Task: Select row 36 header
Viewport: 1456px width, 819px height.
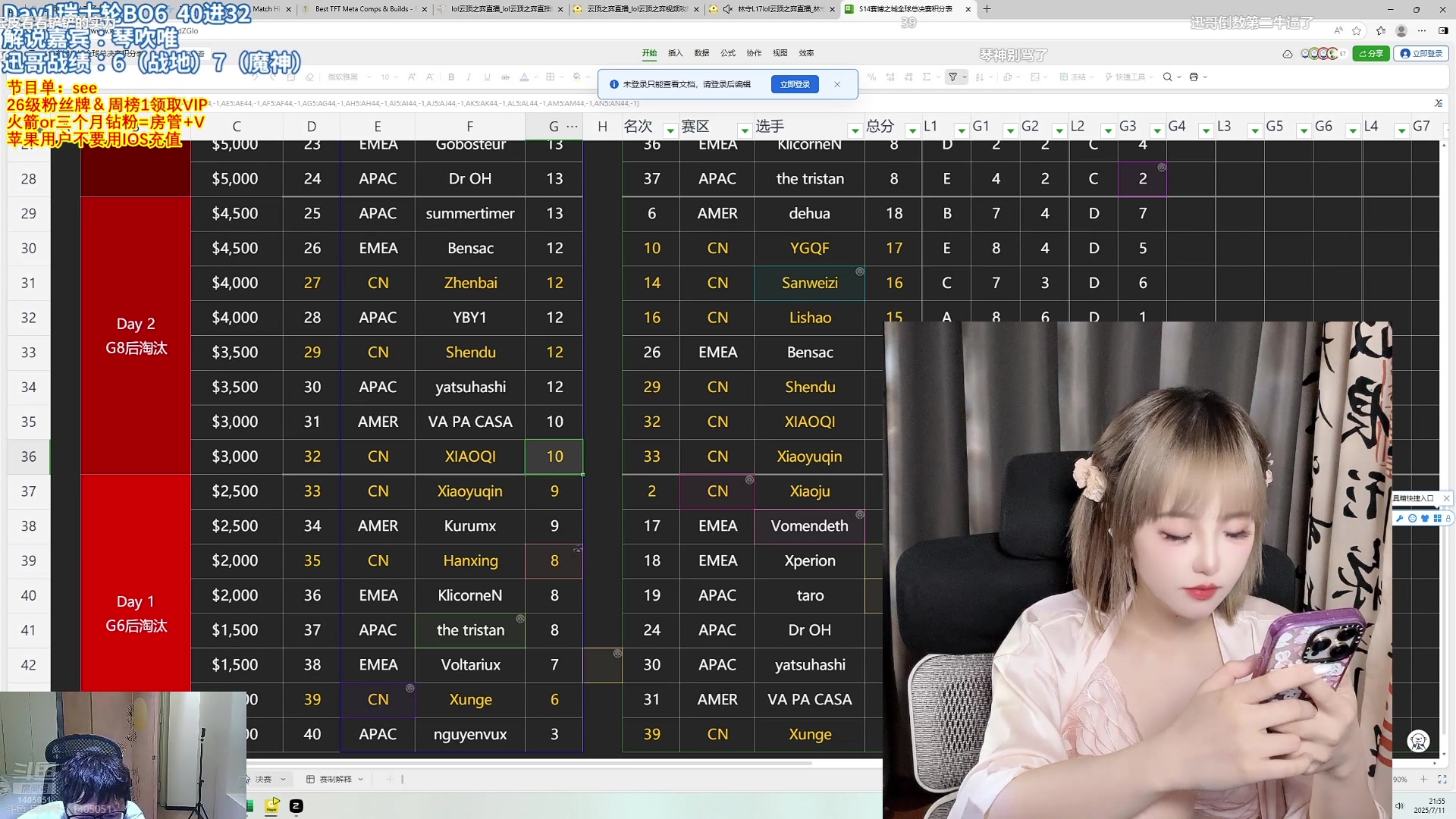Action: tap(28, 457)
